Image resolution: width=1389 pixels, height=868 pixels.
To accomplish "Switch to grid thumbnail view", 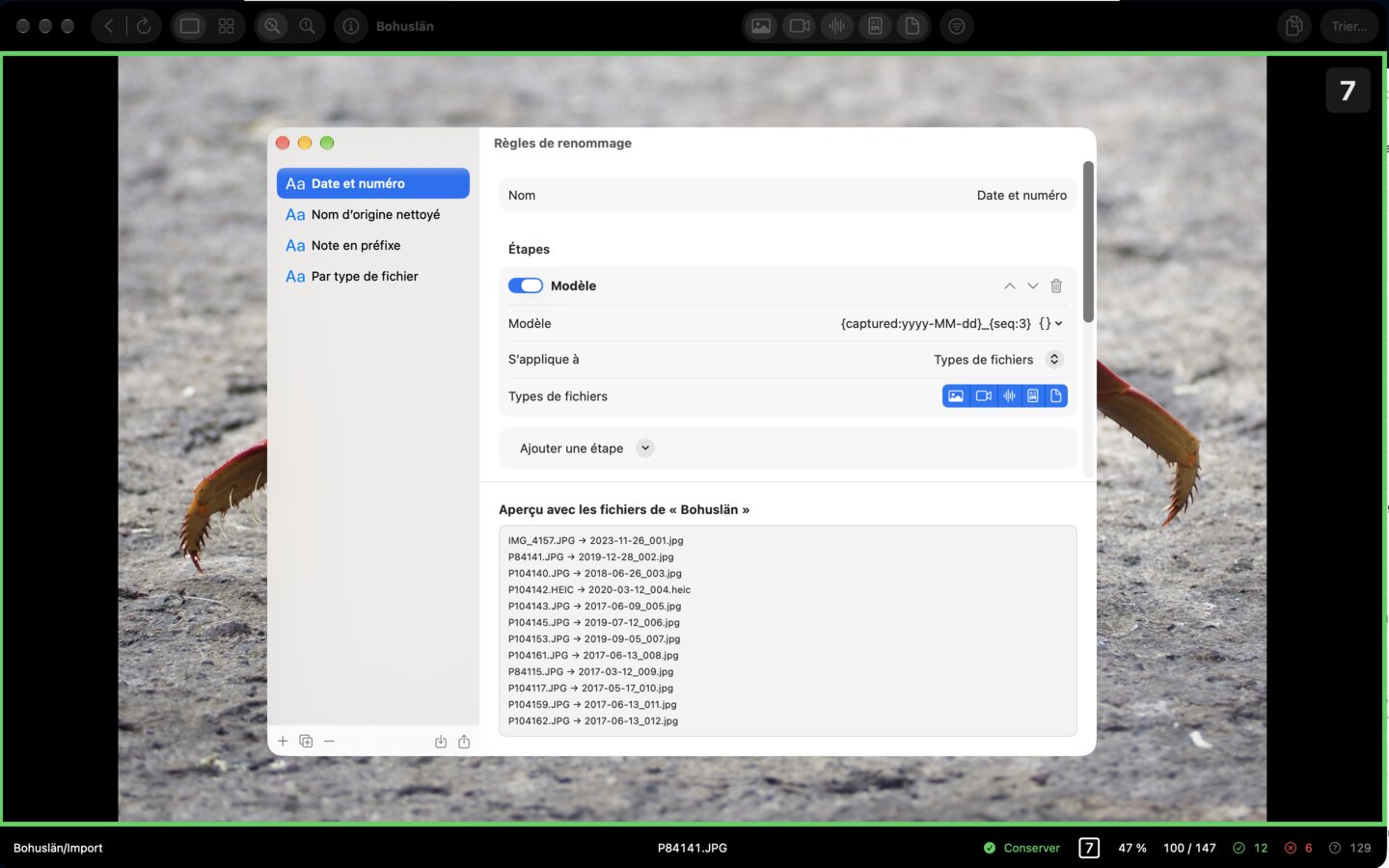I will coord(227,26).
